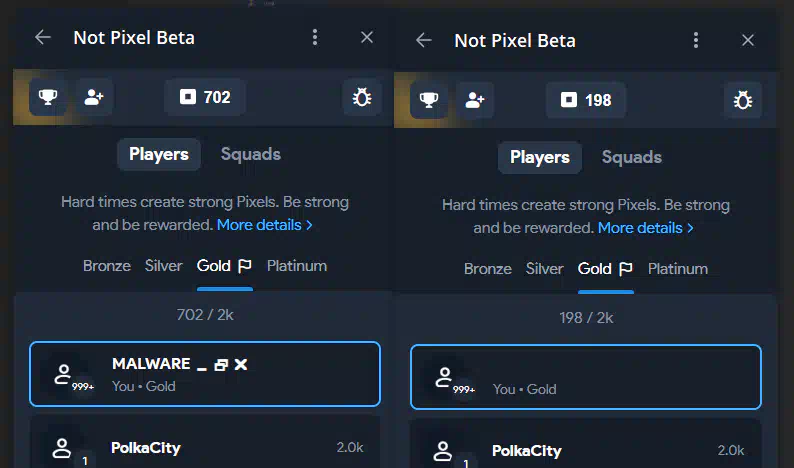Viewport: 794px width, 468px height.
Task: Open the bug report icon in left panel
Action: coord(362,97)
